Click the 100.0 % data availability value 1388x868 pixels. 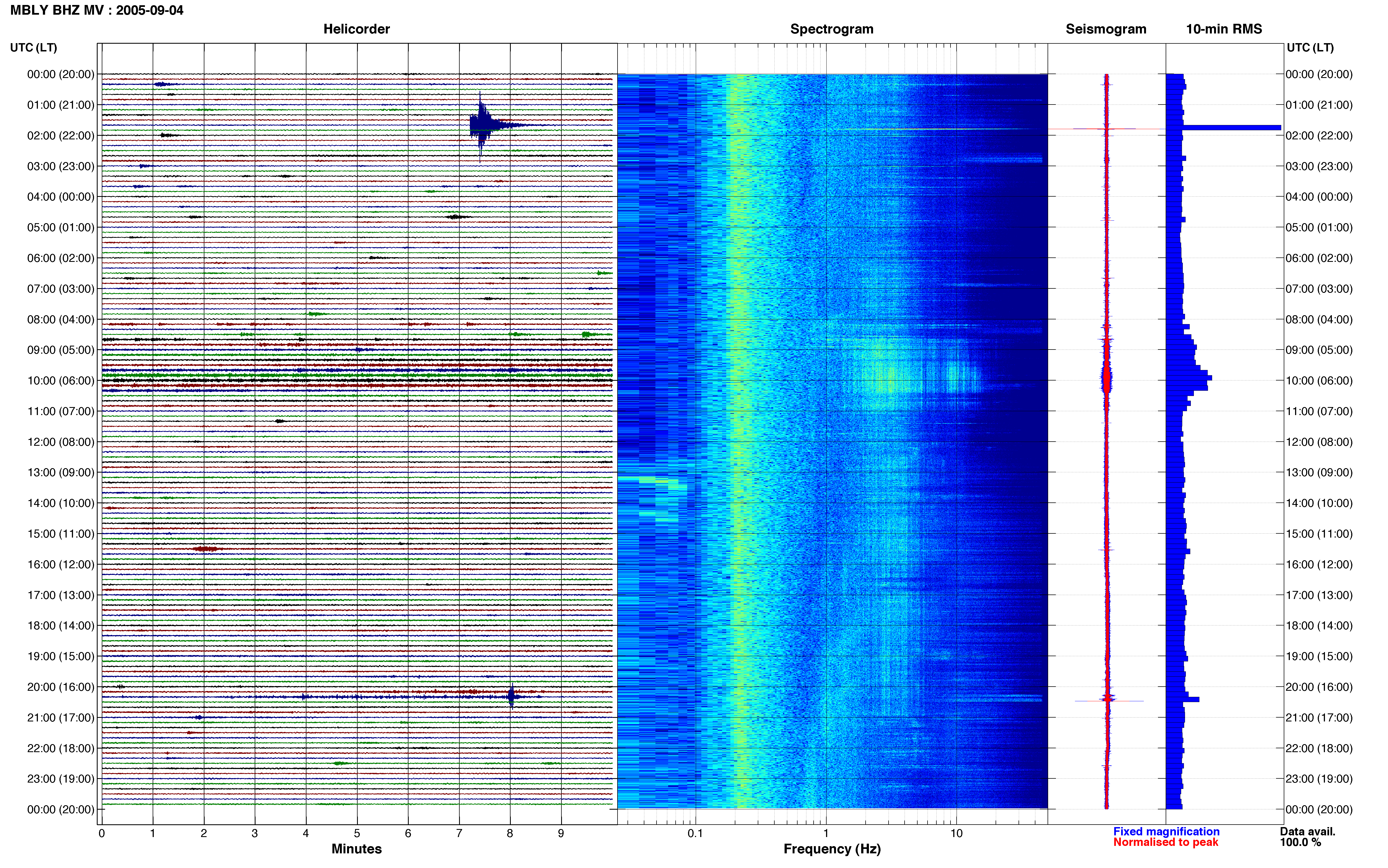click(x=1300, y=842)
